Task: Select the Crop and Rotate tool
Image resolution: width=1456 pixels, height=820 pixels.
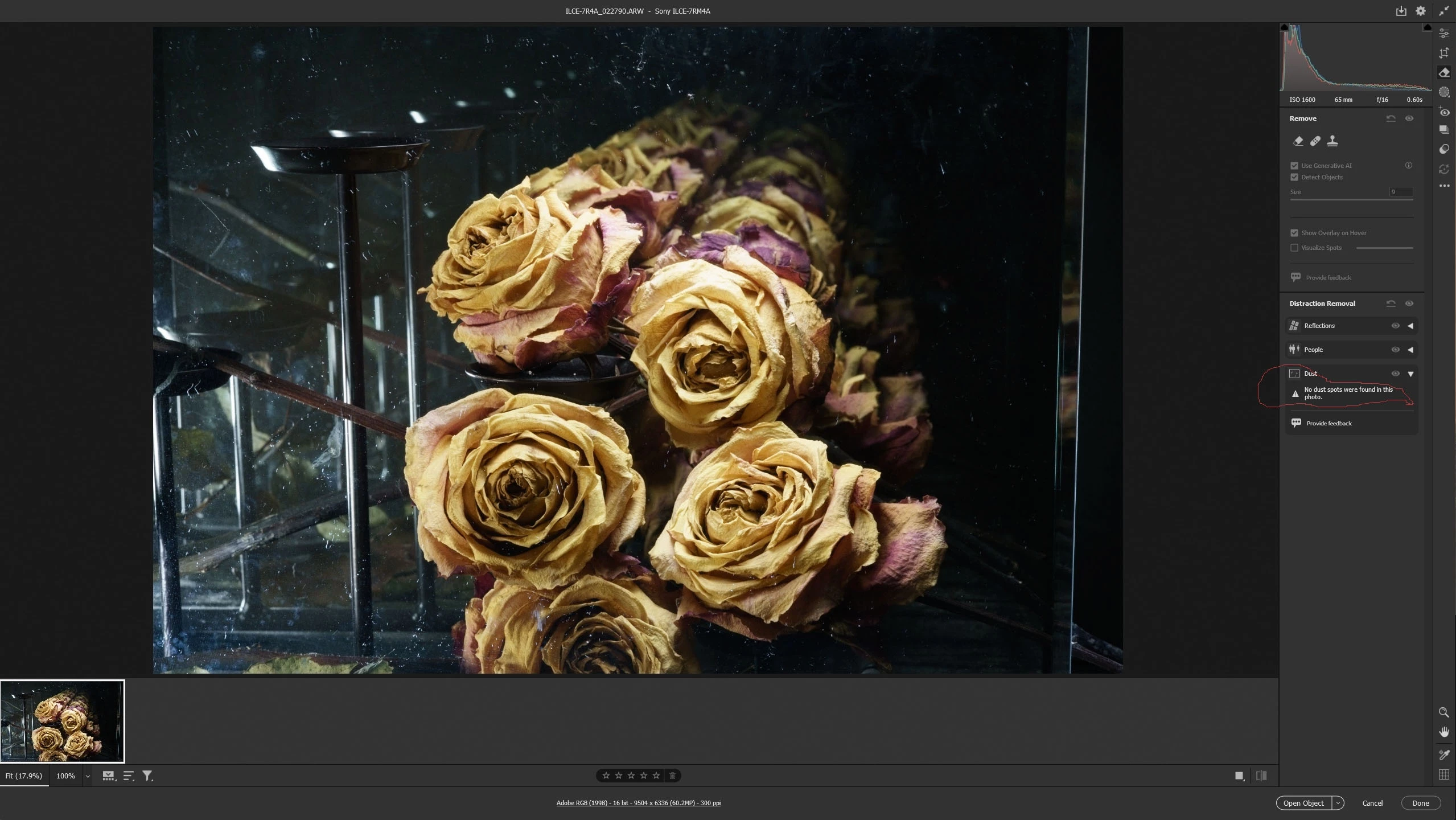Action: (1443, 53)
